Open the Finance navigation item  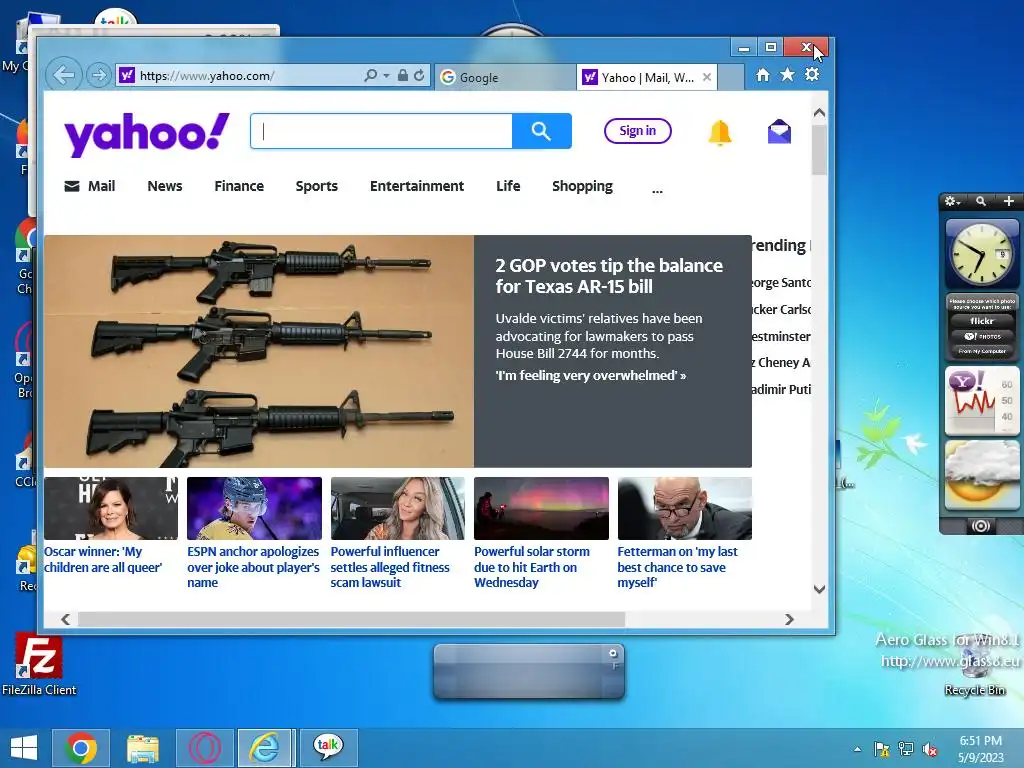239,186
